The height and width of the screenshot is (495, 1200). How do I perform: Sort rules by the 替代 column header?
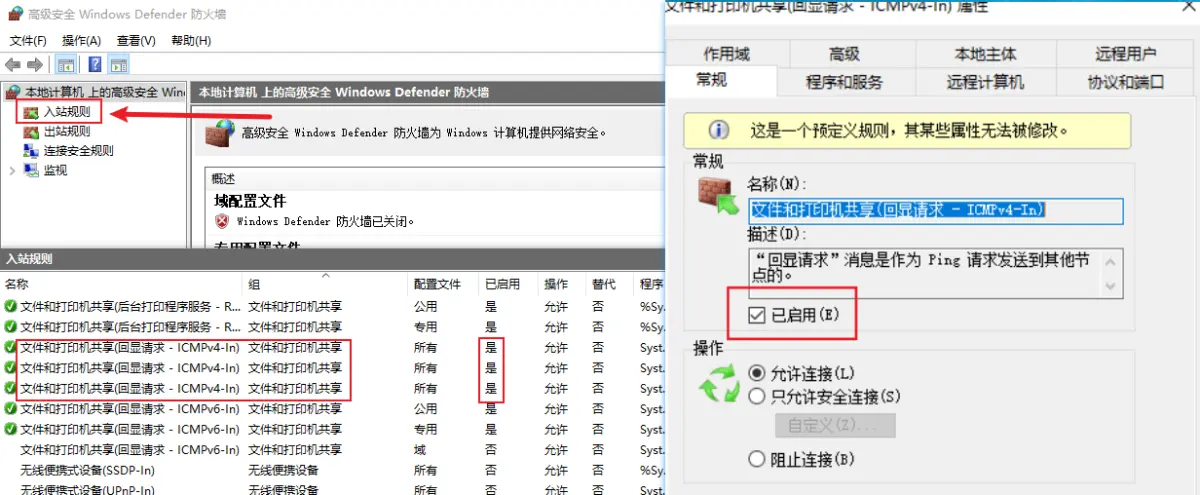(609, 284)
